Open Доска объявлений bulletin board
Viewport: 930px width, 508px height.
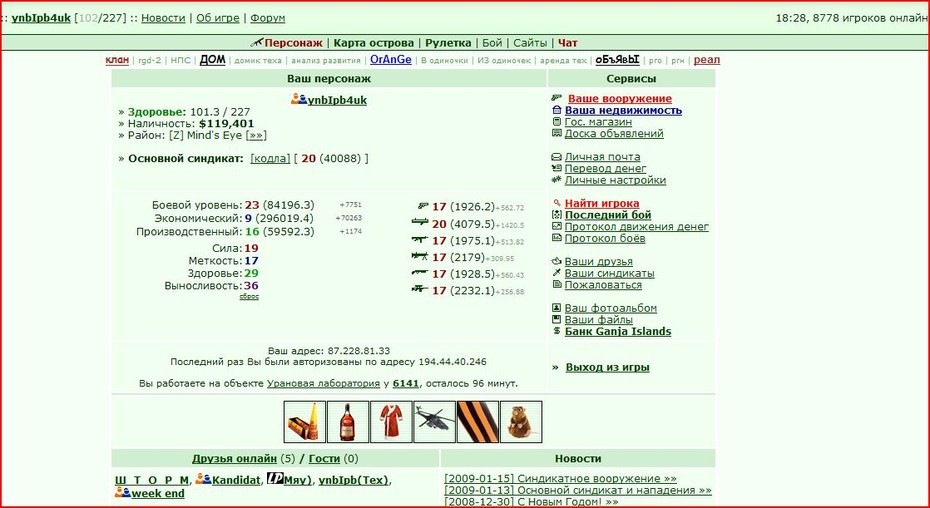614,134
